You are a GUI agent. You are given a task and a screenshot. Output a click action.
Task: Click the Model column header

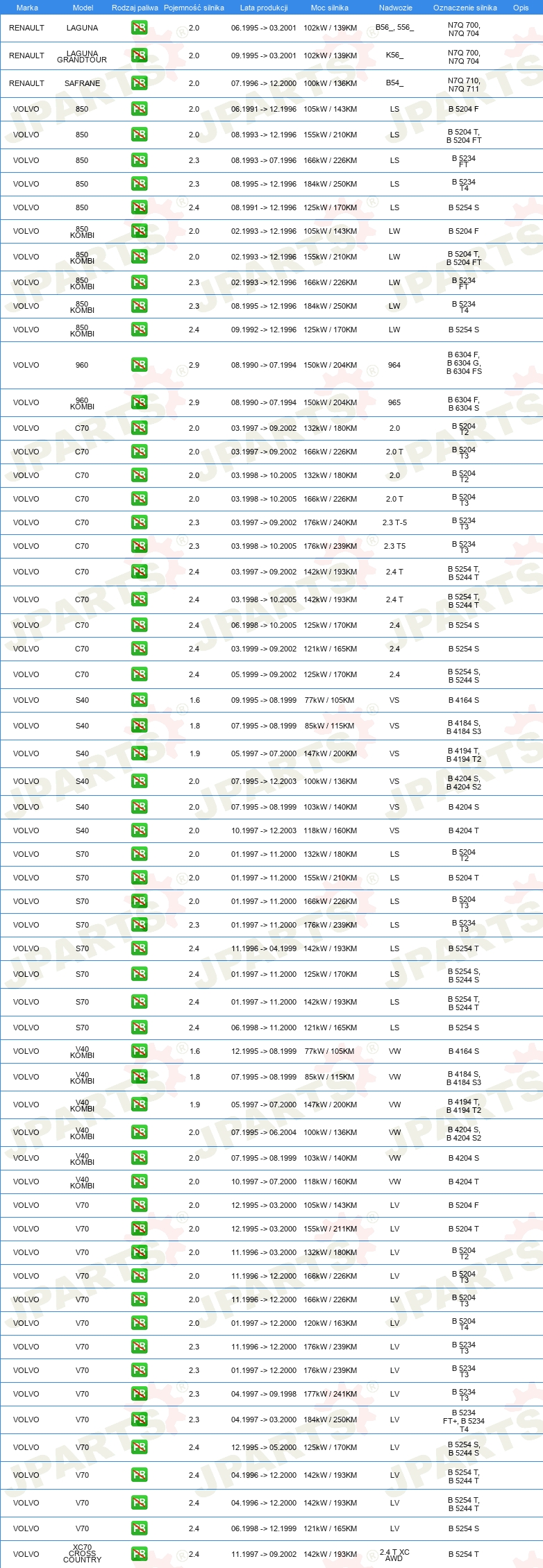click(83, 8)
